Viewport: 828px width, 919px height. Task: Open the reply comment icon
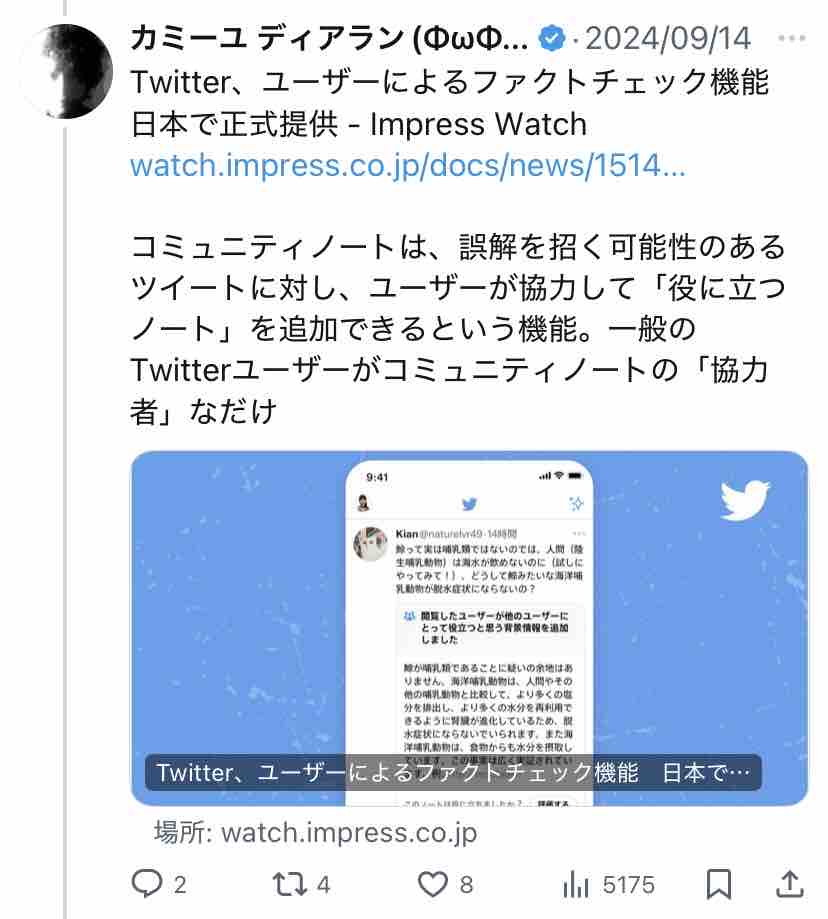[146, 883]
